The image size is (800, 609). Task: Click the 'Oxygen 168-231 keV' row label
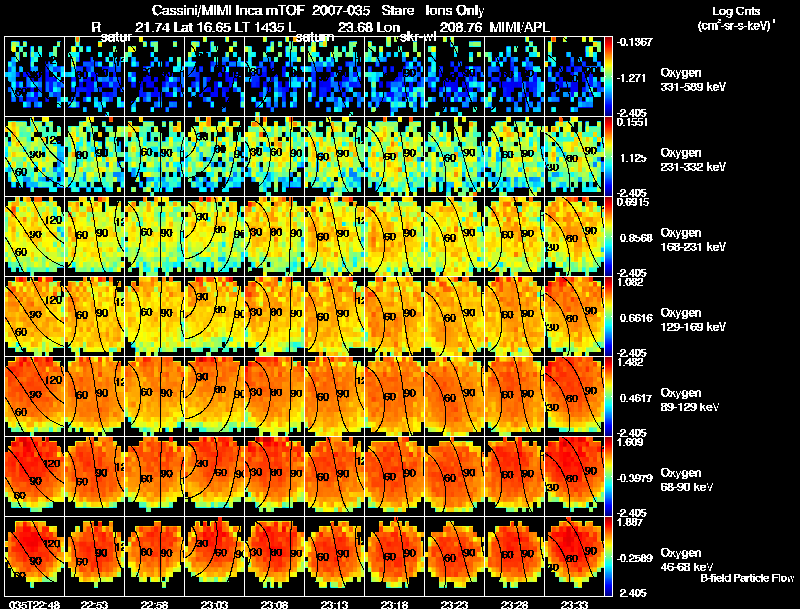693,240
